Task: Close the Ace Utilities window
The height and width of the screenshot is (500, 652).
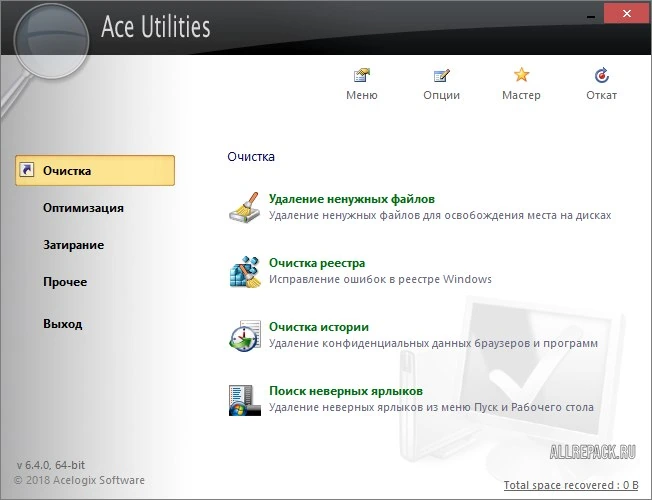Action: (627, 14)
